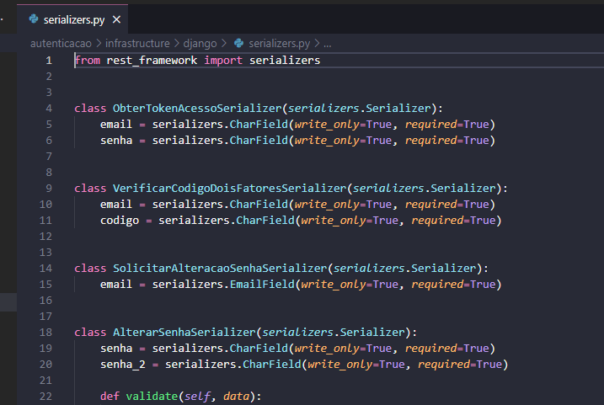The width and height of the screenshot is (604, 405).
Task: Click the Python file icon in the serializers.py tab
Action: (34, 19)
